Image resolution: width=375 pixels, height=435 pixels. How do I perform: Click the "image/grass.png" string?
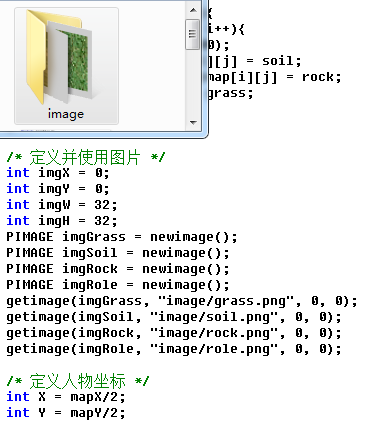coord(226,301)
